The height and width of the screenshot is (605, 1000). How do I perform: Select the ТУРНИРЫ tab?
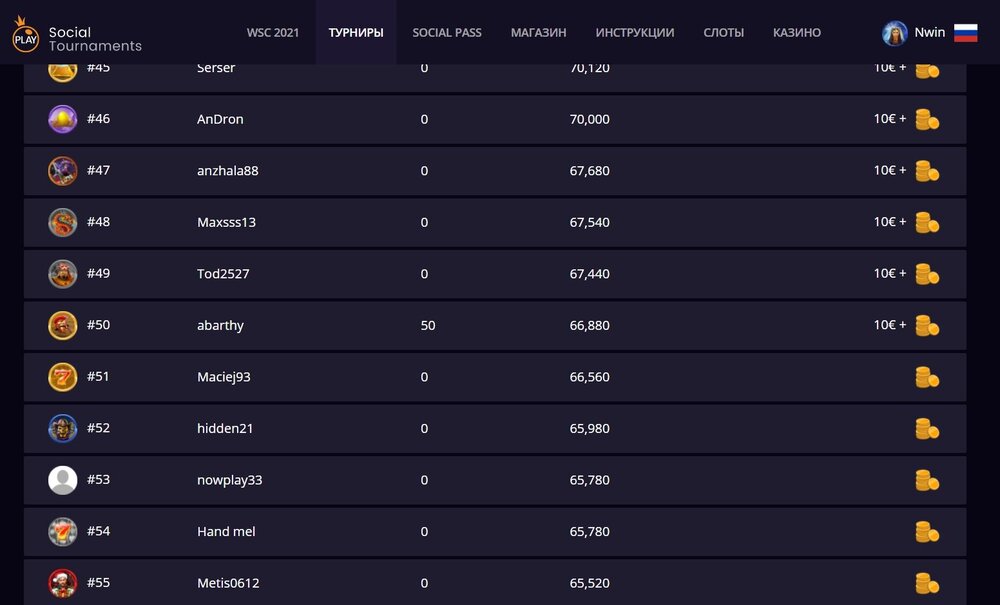[356, 33]
